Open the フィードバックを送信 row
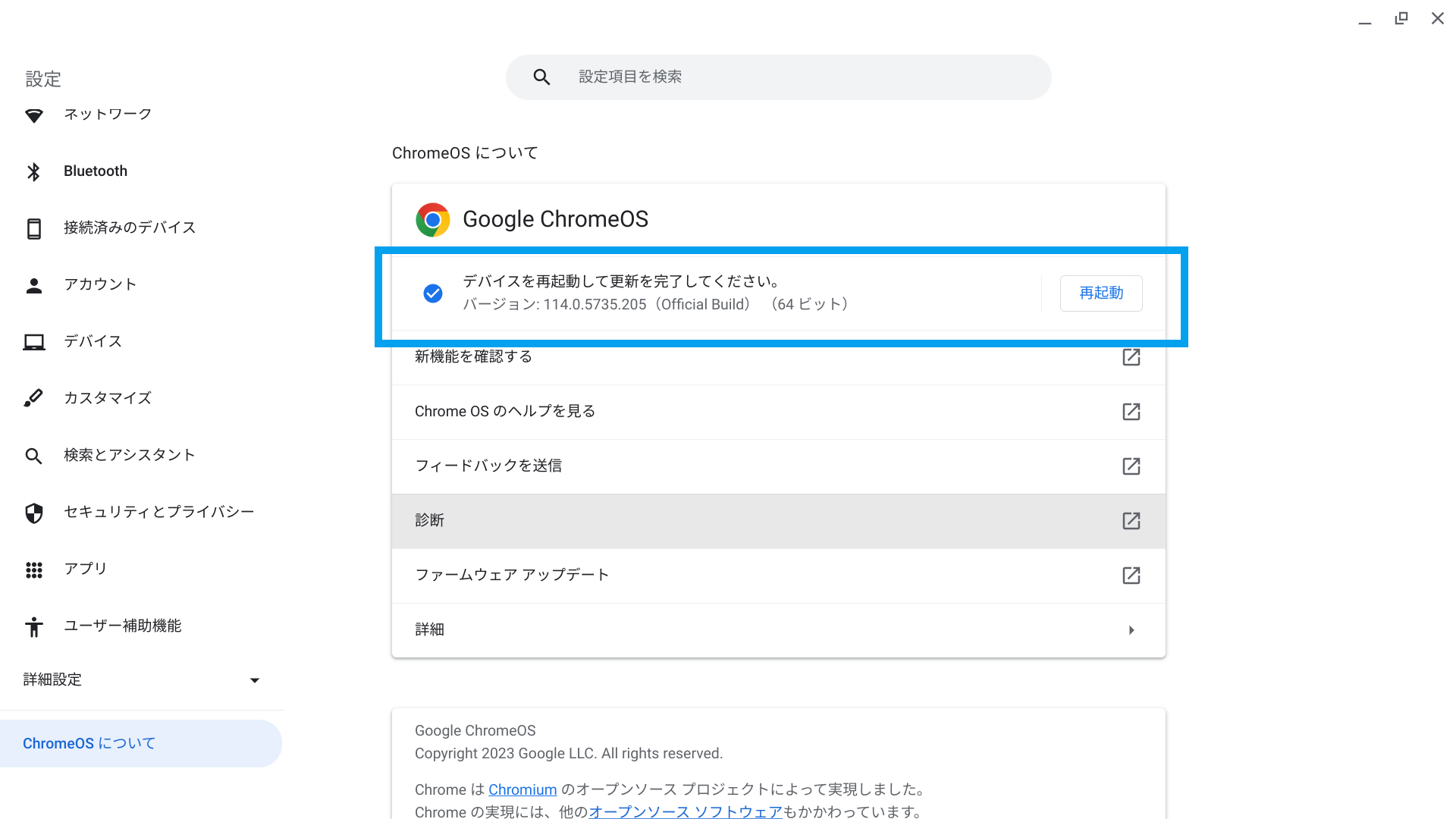This screenshot has height=819, width=1456. (x=779, y=466)
